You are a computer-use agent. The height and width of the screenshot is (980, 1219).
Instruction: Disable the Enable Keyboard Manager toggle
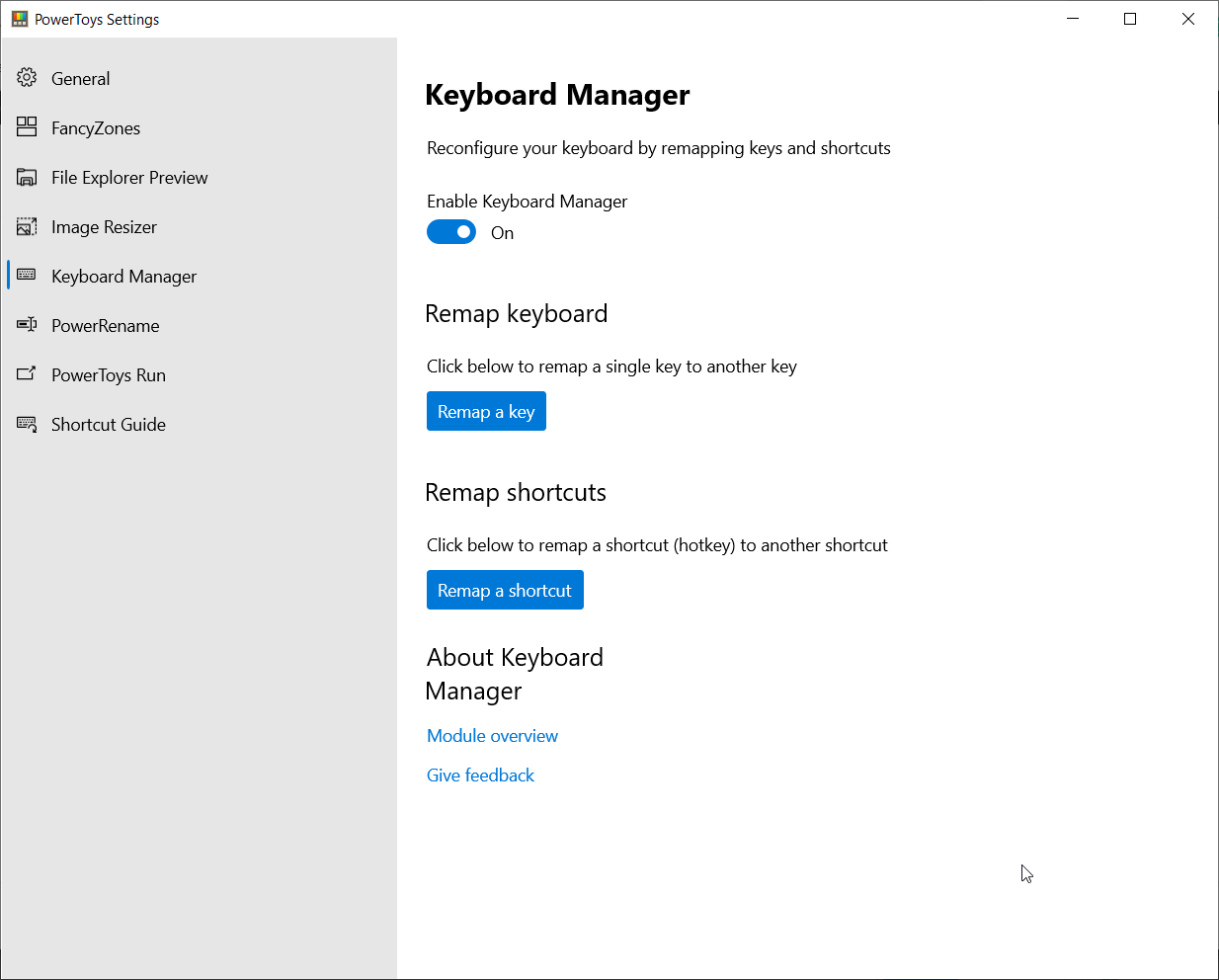[451, 232]
